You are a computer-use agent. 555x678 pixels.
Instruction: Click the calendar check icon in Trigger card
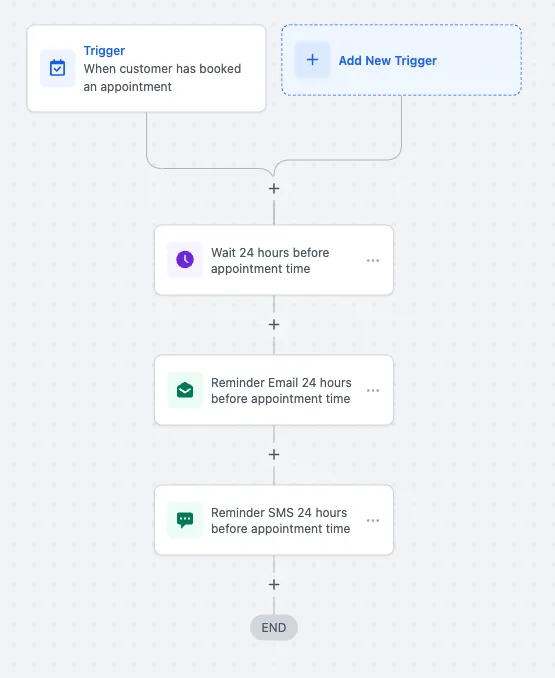(x=57, y=68)
